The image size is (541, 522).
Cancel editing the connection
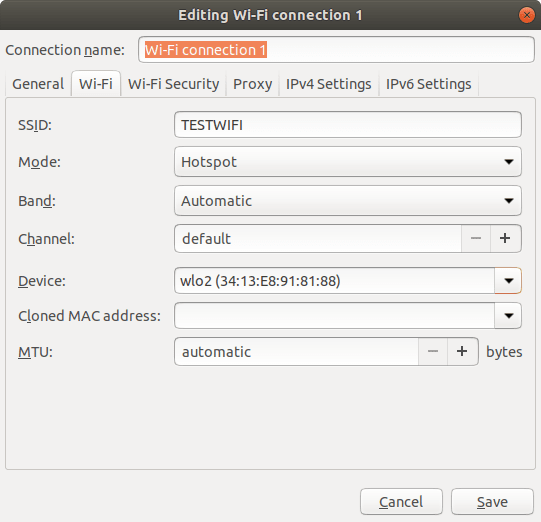pyautogui.click(x=401, y=502)
